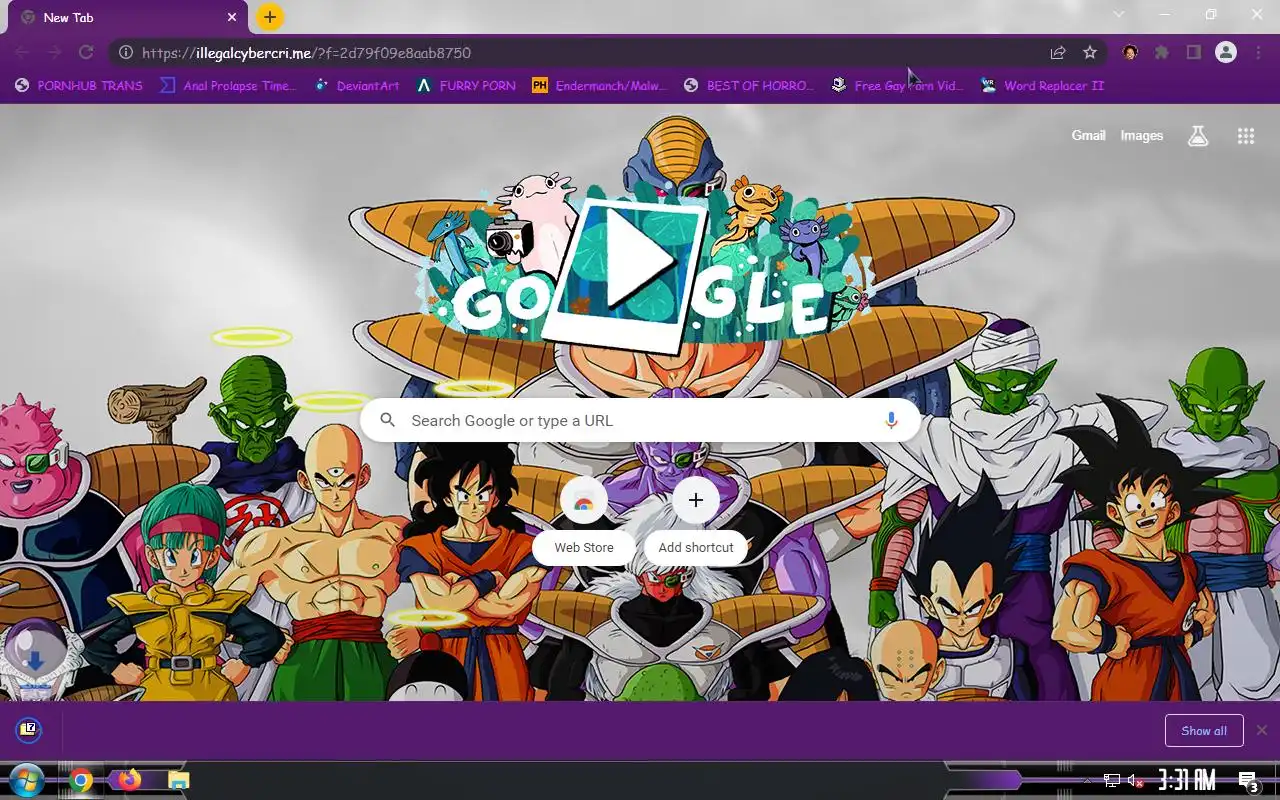View site information icon in address bar
This screenshot has height=800, width=1280.
(x=125, y=52)
